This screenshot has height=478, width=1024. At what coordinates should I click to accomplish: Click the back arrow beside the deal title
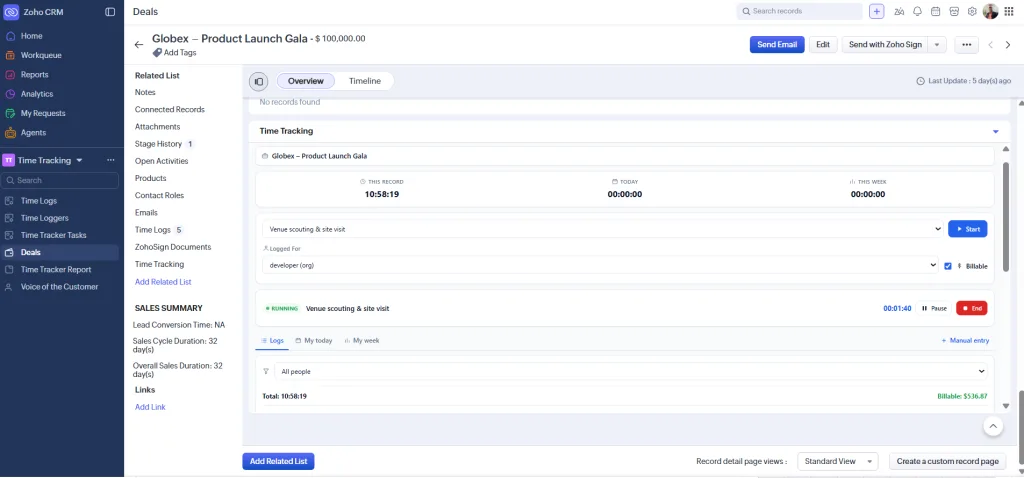click(138, 44)
